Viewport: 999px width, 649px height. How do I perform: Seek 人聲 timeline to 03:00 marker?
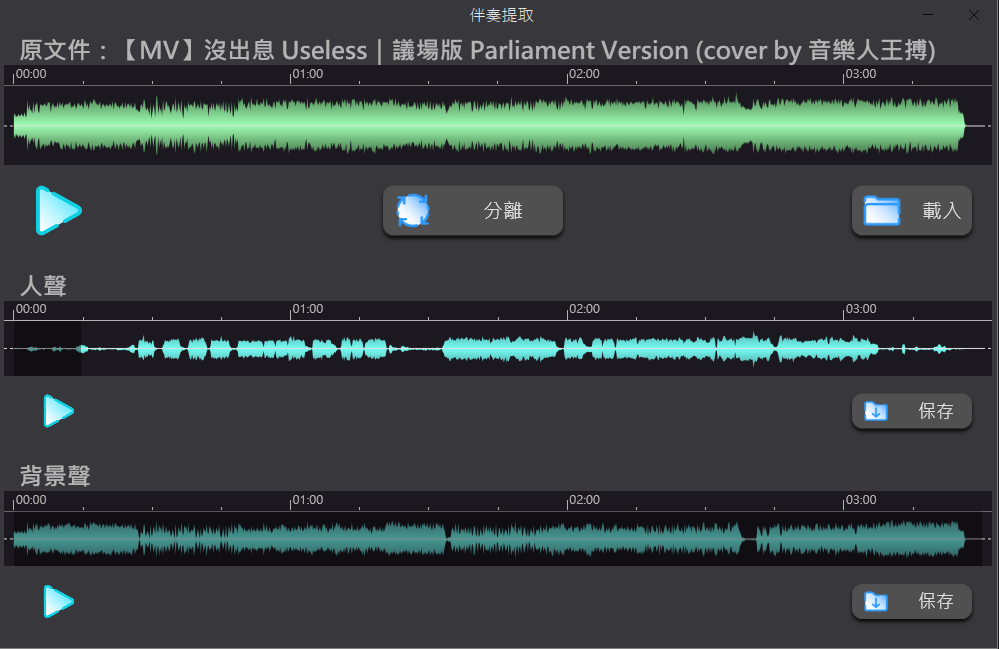(860, 309)
